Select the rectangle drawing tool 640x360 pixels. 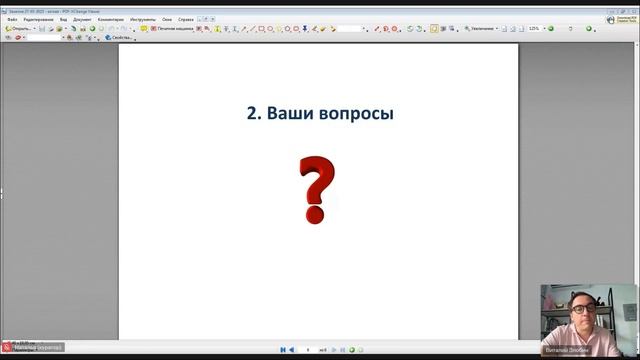(x=261, y=29)
